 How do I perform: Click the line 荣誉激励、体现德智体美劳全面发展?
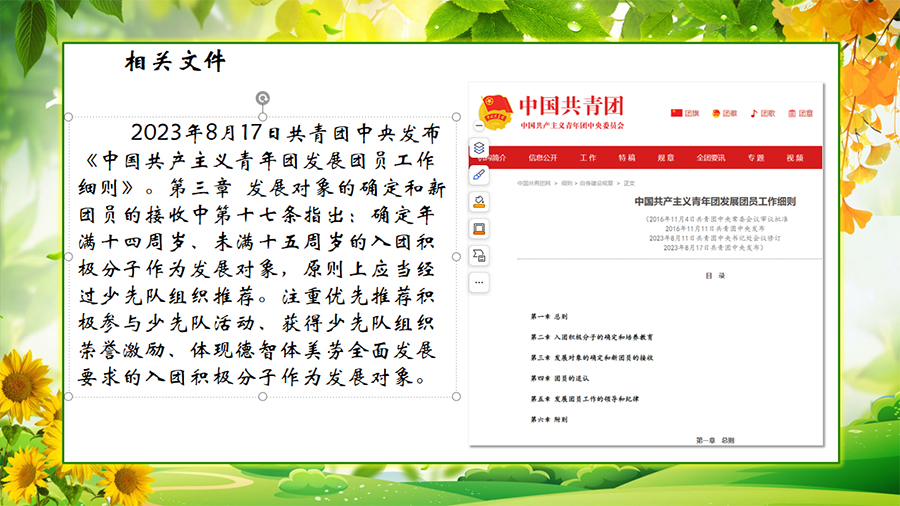point(257,350)
